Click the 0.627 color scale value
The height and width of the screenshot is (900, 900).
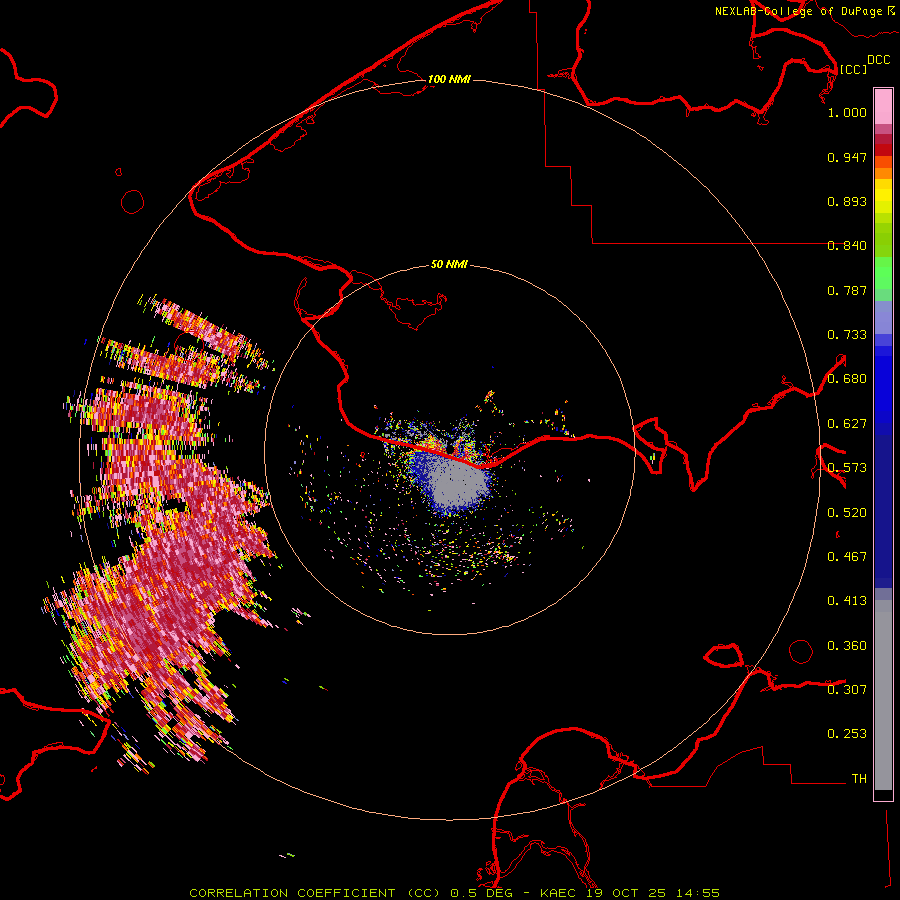(x=847, y=424)
